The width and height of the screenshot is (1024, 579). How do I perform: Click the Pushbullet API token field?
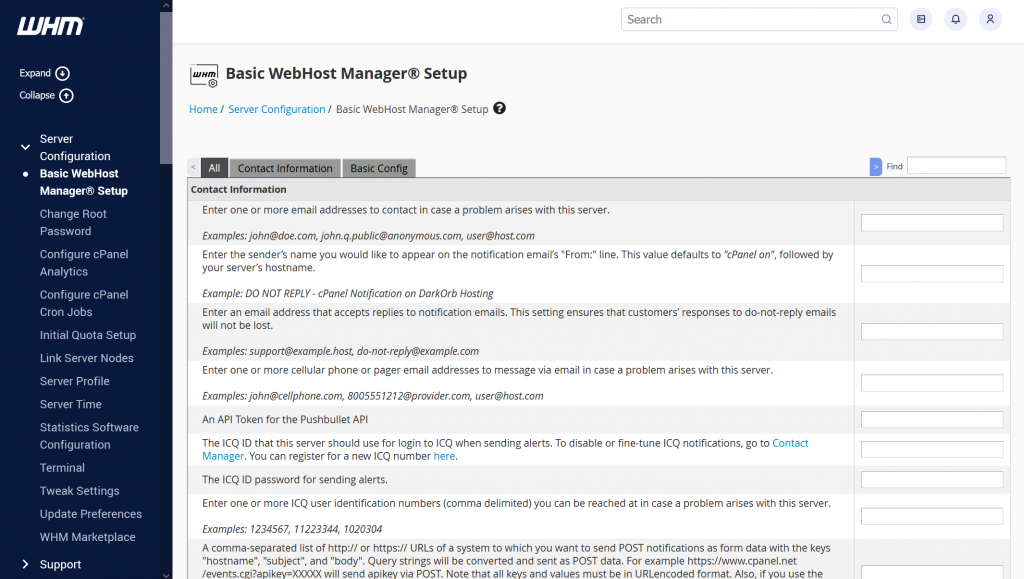click(932, 419)
